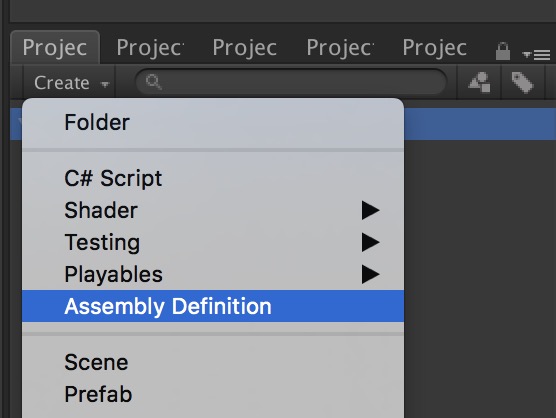
Task: Activate the fourth Project tab
Action: 340,47
